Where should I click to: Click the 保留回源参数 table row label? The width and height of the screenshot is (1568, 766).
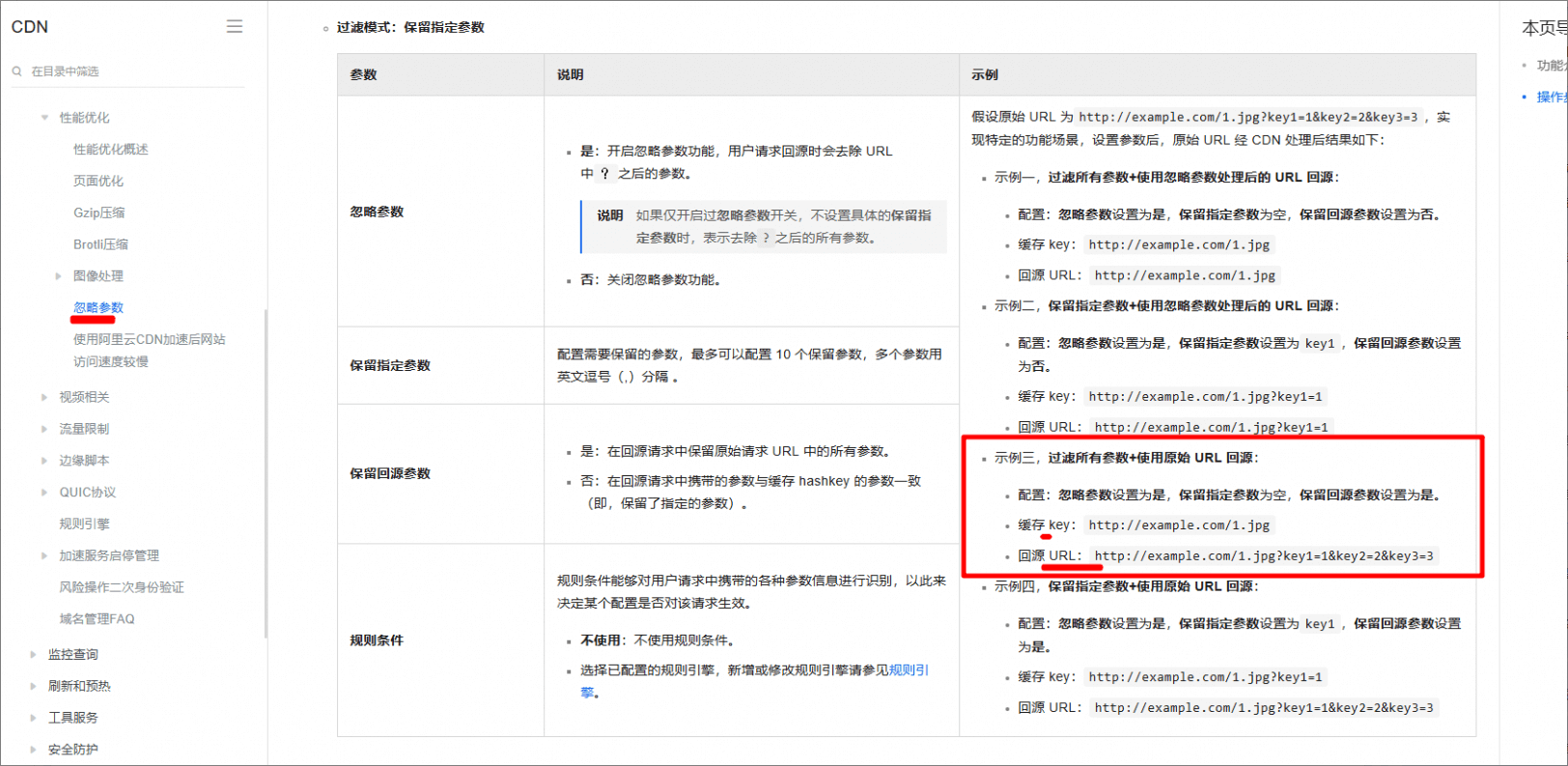[x=390, y=473]
